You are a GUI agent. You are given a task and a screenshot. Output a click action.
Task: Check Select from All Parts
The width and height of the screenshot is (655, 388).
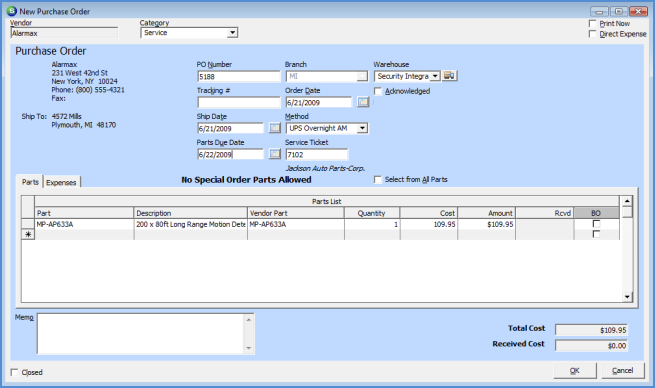tap(378, 180)
